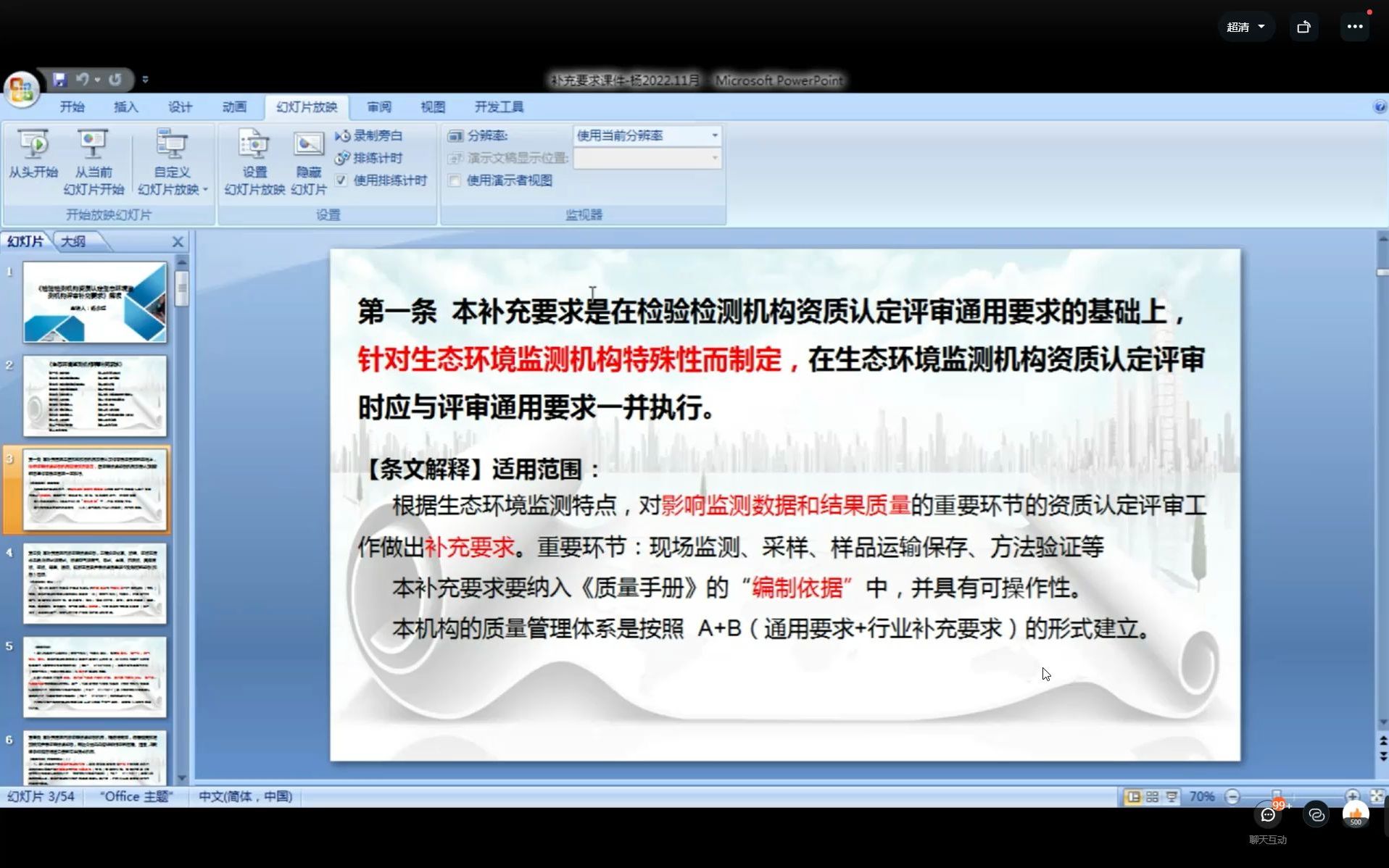
Task: Open the 开发工具 tab
Action: [x=499, y=107]
